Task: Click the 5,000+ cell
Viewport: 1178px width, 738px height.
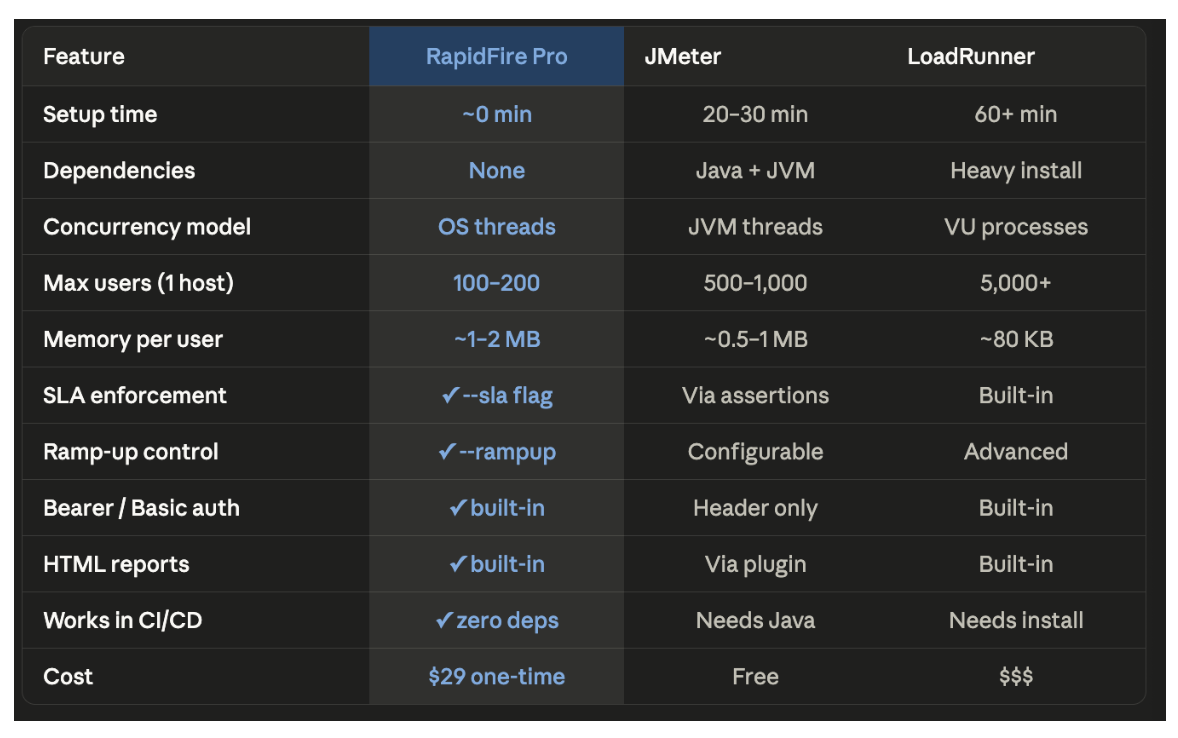Action: (1016, 283)
